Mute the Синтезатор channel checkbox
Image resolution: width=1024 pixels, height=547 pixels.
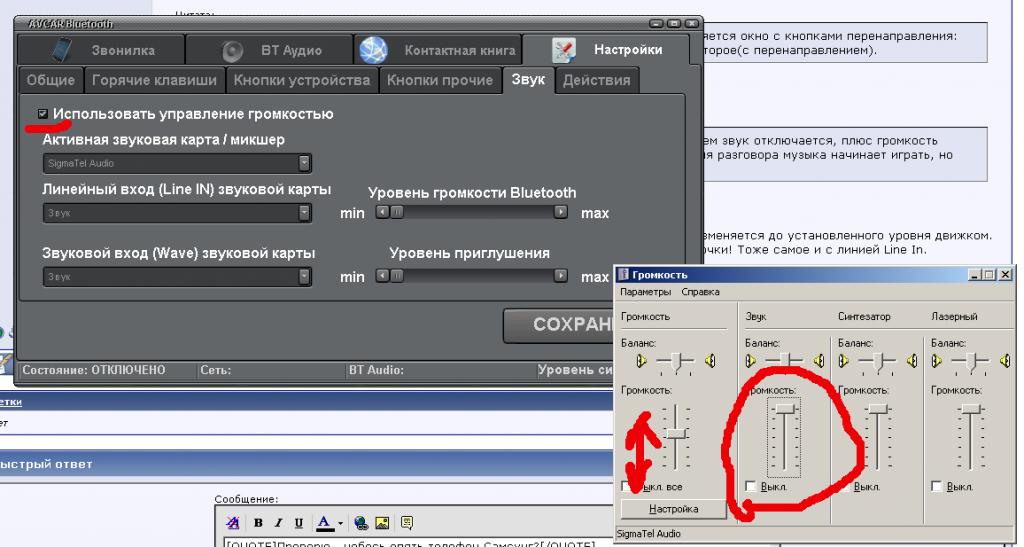[844, 486]
